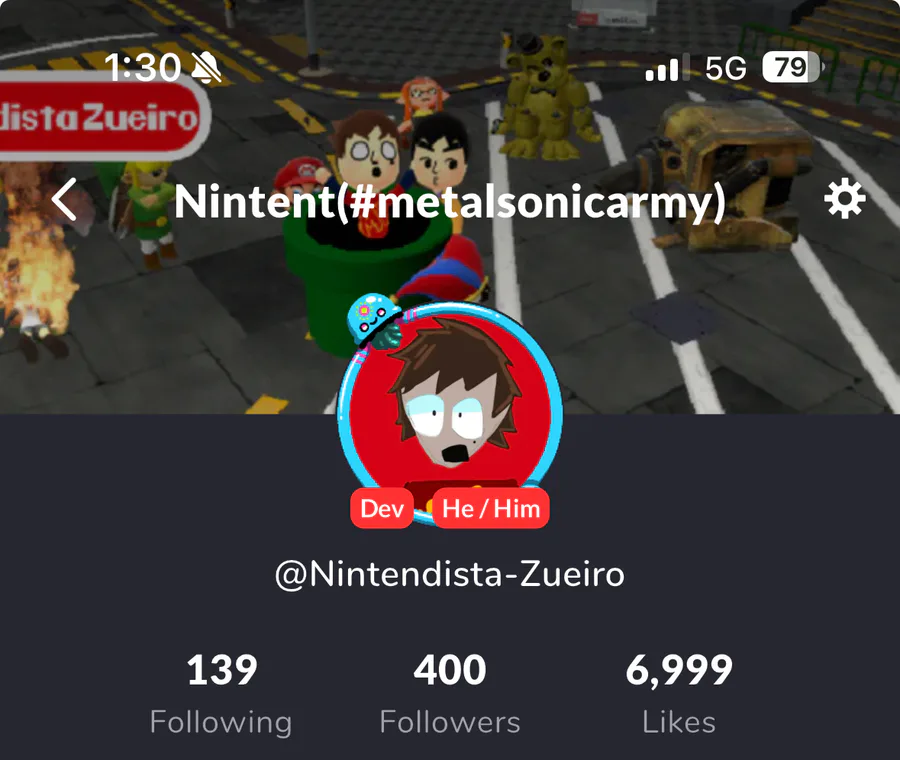Screen dimensions: 900x760
Task: Tap the battery level 79 indicator
Action: pos(793,67)
